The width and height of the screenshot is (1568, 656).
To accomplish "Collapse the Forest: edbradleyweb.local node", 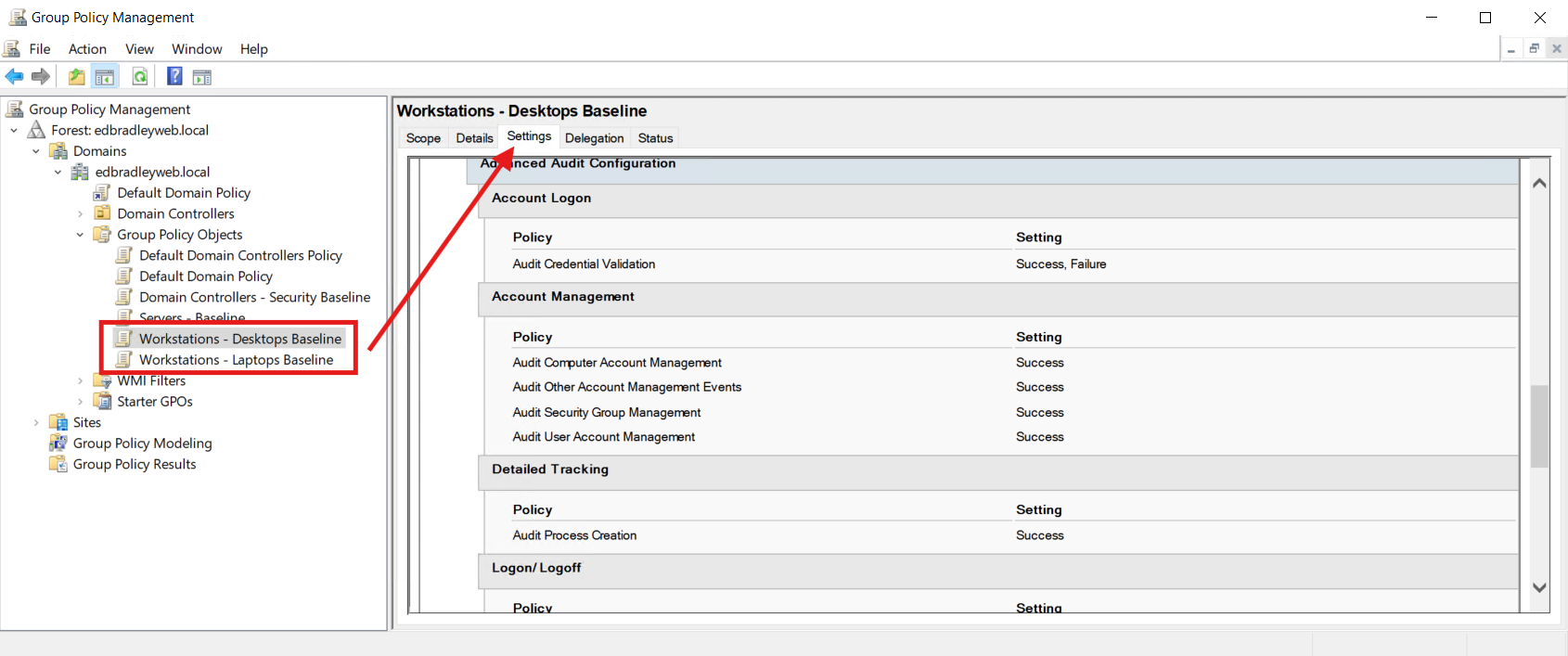I will point(14,131).
